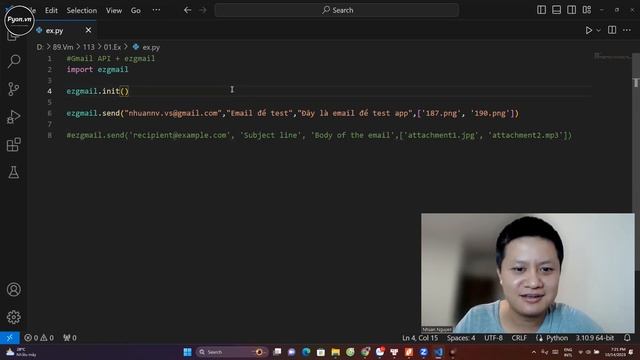Open editor More Actions ellipsis
The width and height of the screenshot is (640, 360).
click(x=627, y=30)
